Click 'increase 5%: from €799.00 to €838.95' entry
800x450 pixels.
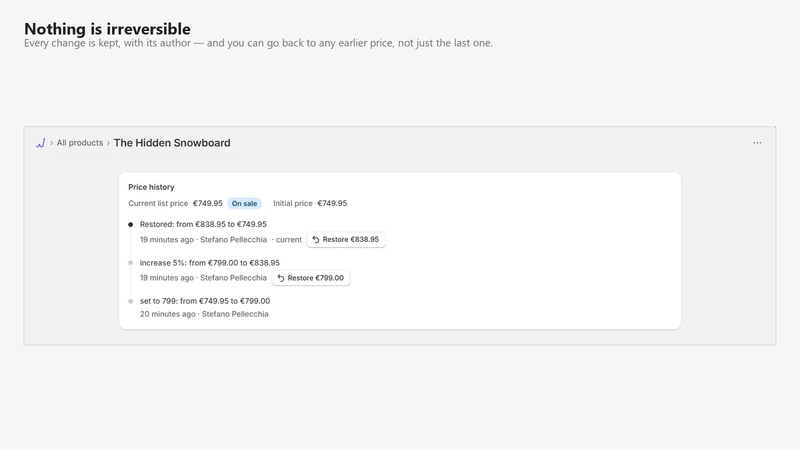click(210, 263)
